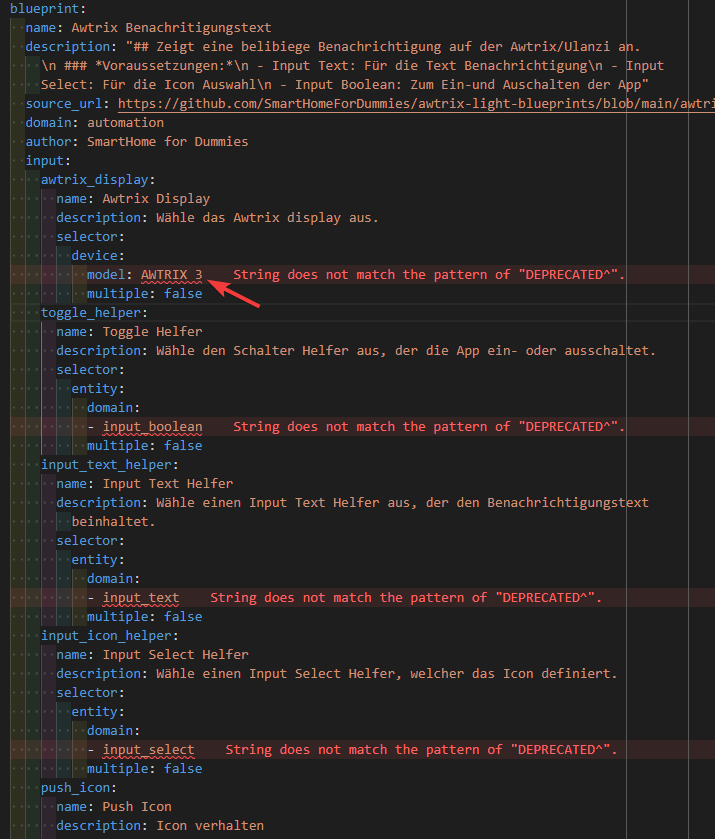Click the input_icon_helper key

[108, 636]
